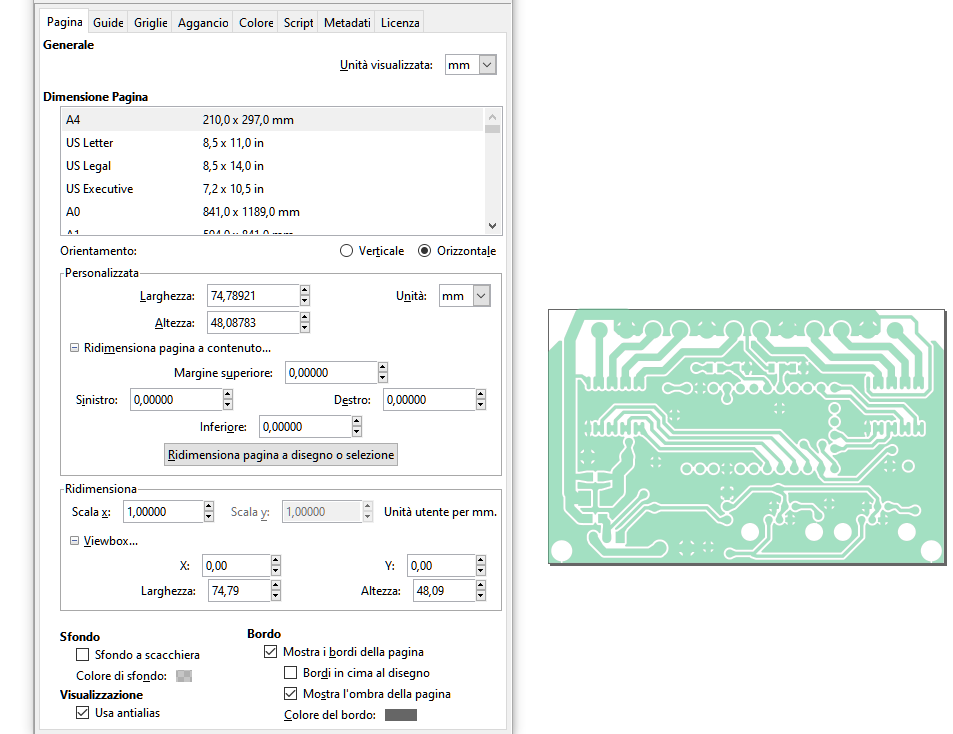
Task: Increase Margine superiore with up arrow
Action: pos(382,368)
